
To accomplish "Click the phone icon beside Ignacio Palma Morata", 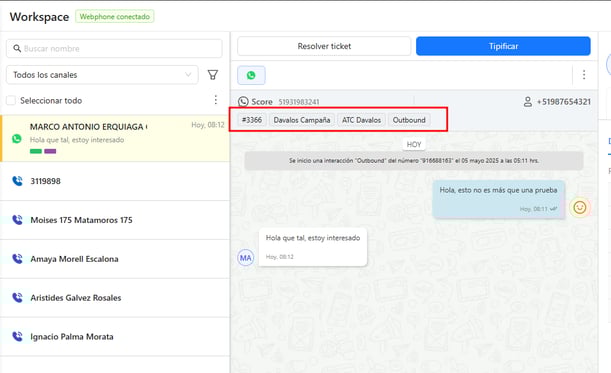I will (17, 336).
